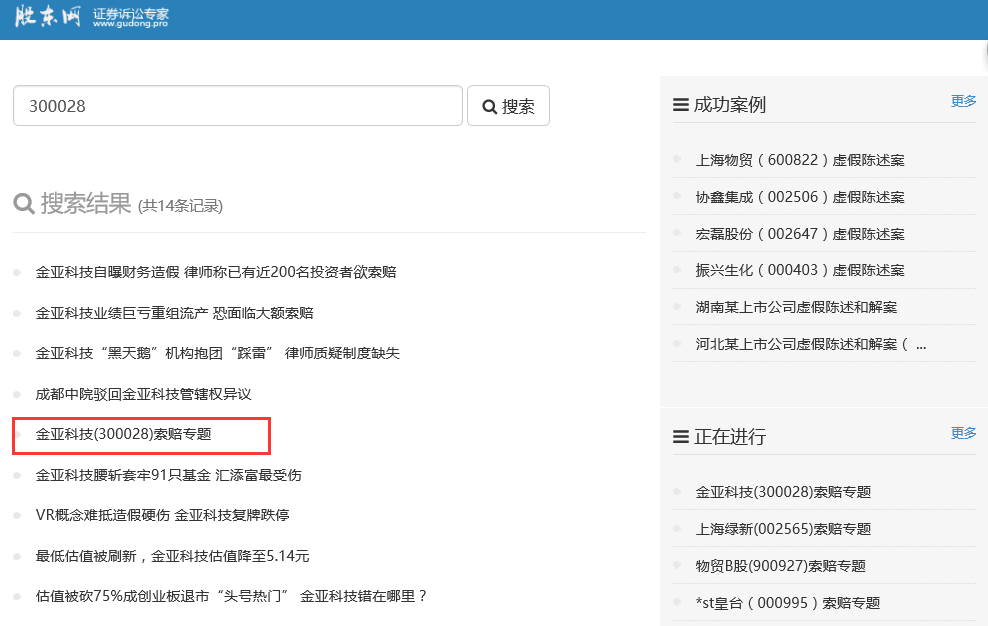Click the 股东网 logo in header
Image resolution: width=988 pixels, height=626 pixels.
click(47, 17)
